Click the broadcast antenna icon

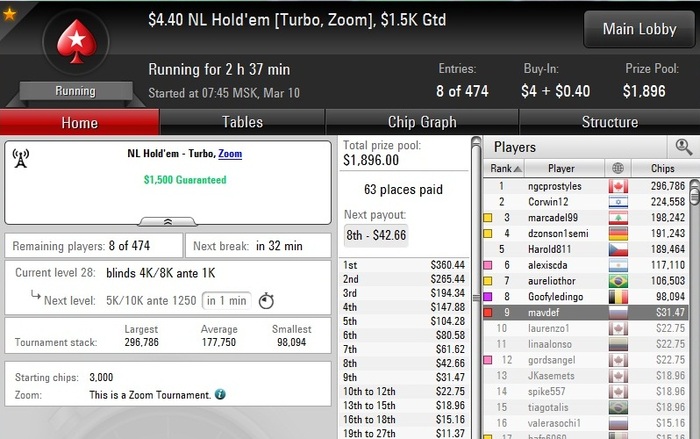coord(21,159)
